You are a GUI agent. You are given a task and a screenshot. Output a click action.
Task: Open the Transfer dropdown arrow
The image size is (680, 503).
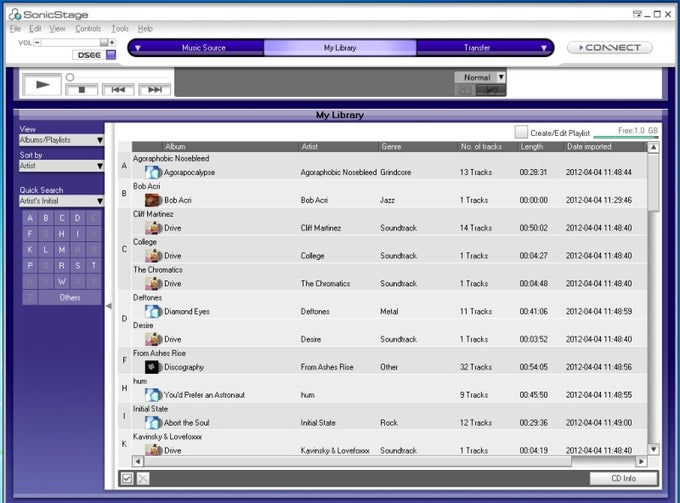tap(543, 48)
